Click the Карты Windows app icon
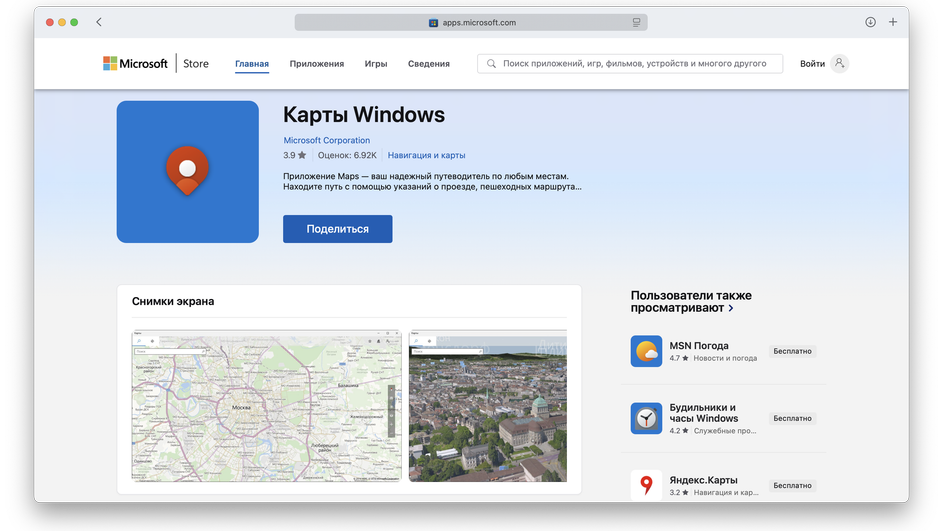 [188, 172]
